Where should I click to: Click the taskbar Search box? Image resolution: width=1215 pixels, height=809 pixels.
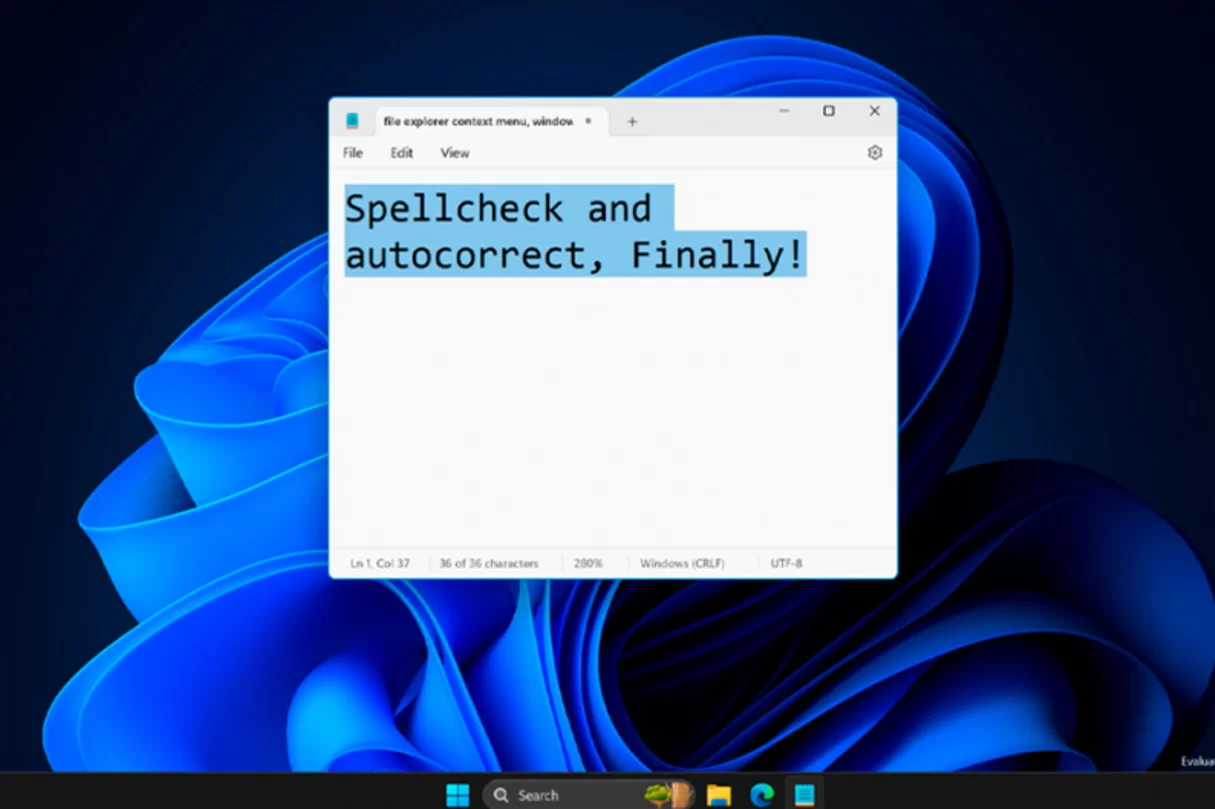pyautogui.click(x=540, y=795)
